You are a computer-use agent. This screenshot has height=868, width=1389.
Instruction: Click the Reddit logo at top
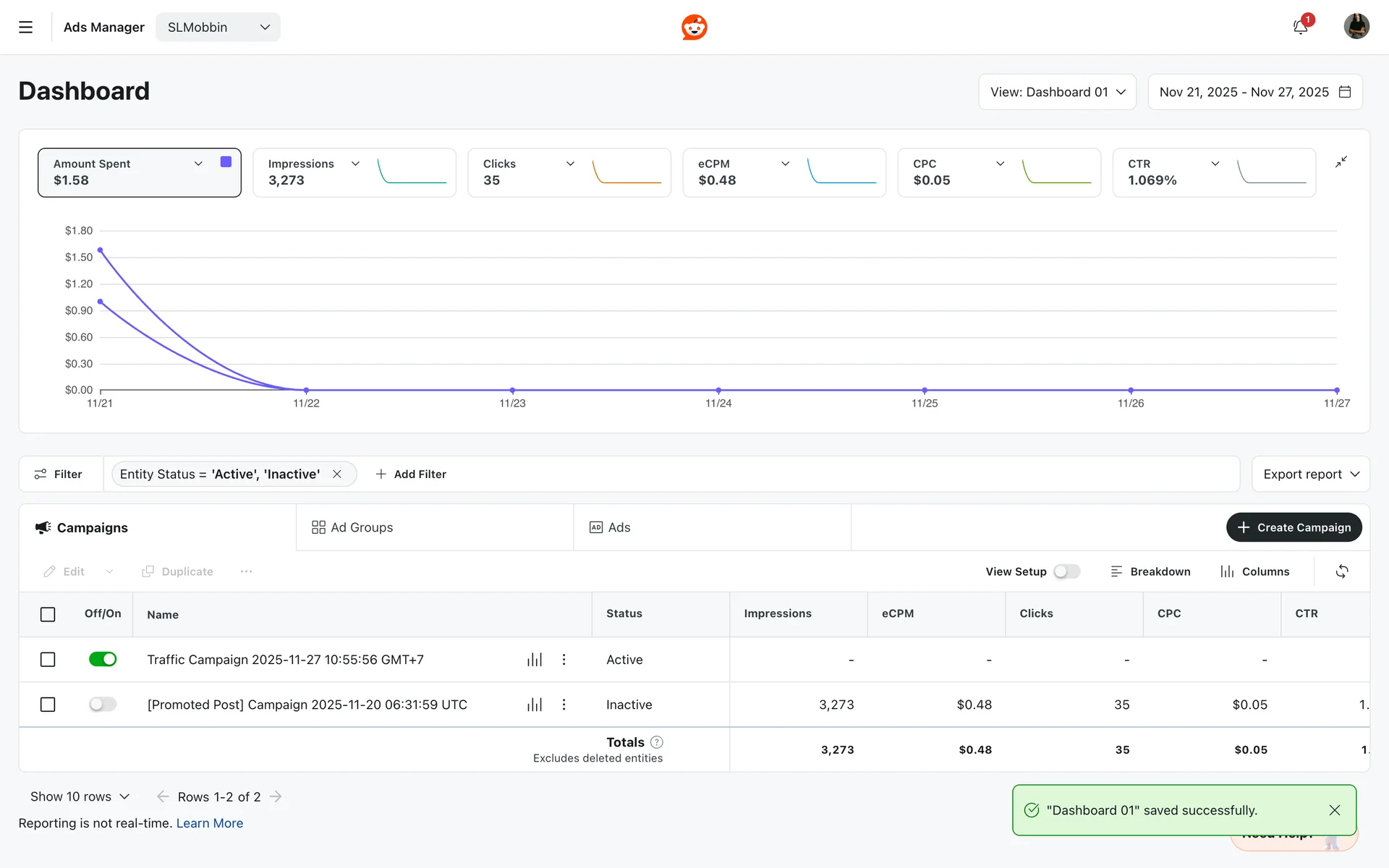click(x=694, y=27)
